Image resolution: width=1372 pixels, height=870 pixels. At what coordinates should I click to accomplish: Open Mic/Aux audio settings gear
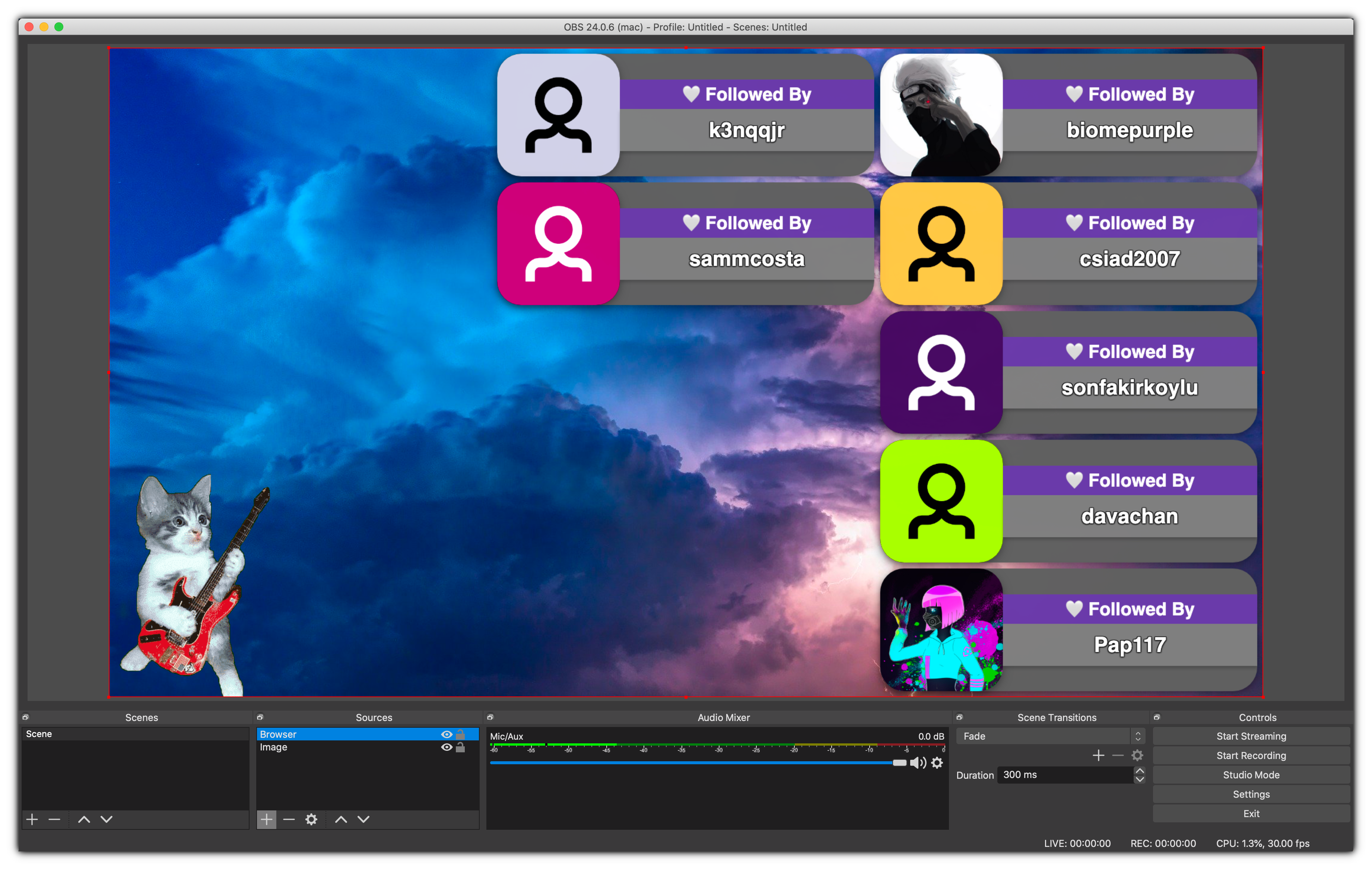tap(937, 763)
